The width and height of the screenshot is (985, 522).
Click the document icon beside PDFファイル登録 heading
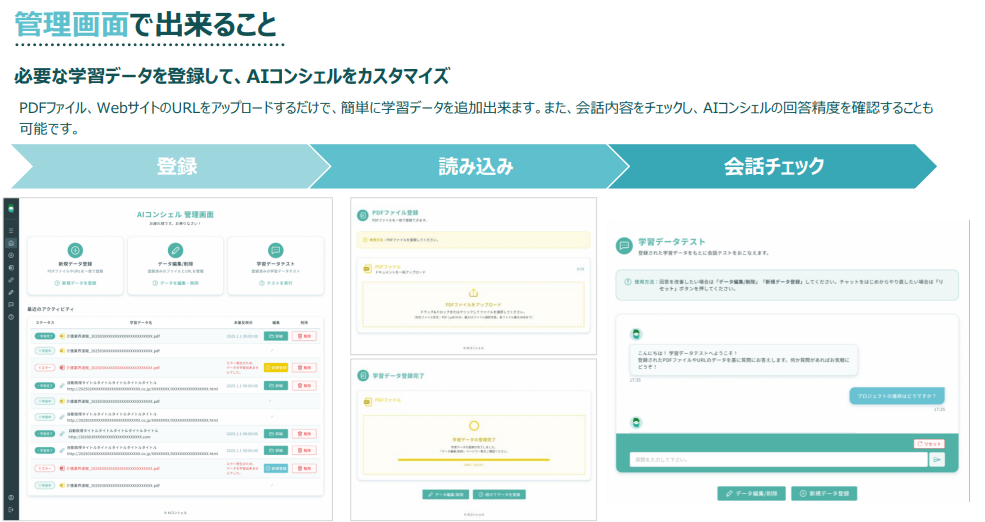[362, 215]
